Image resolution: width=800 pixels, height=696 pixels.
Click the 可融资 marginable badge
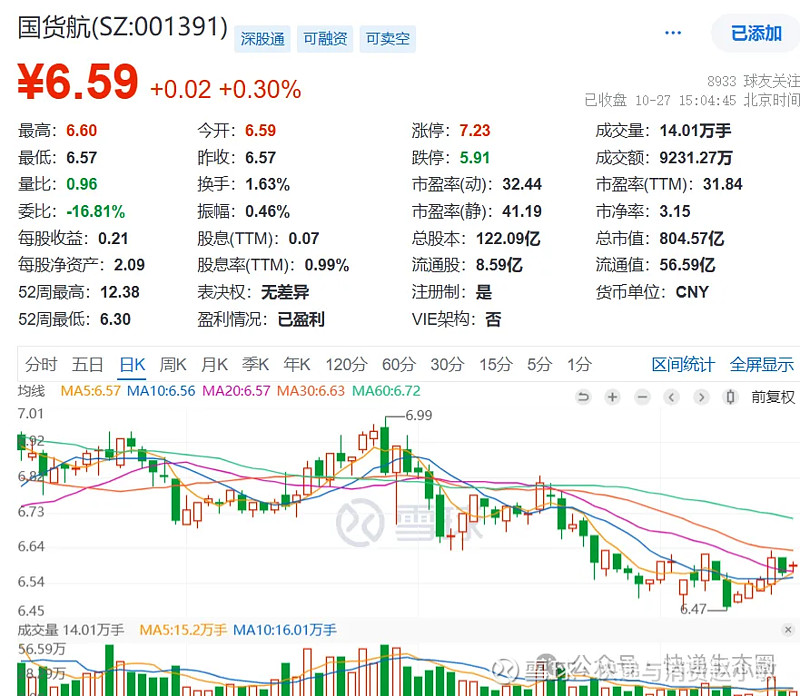click(324, 38)
